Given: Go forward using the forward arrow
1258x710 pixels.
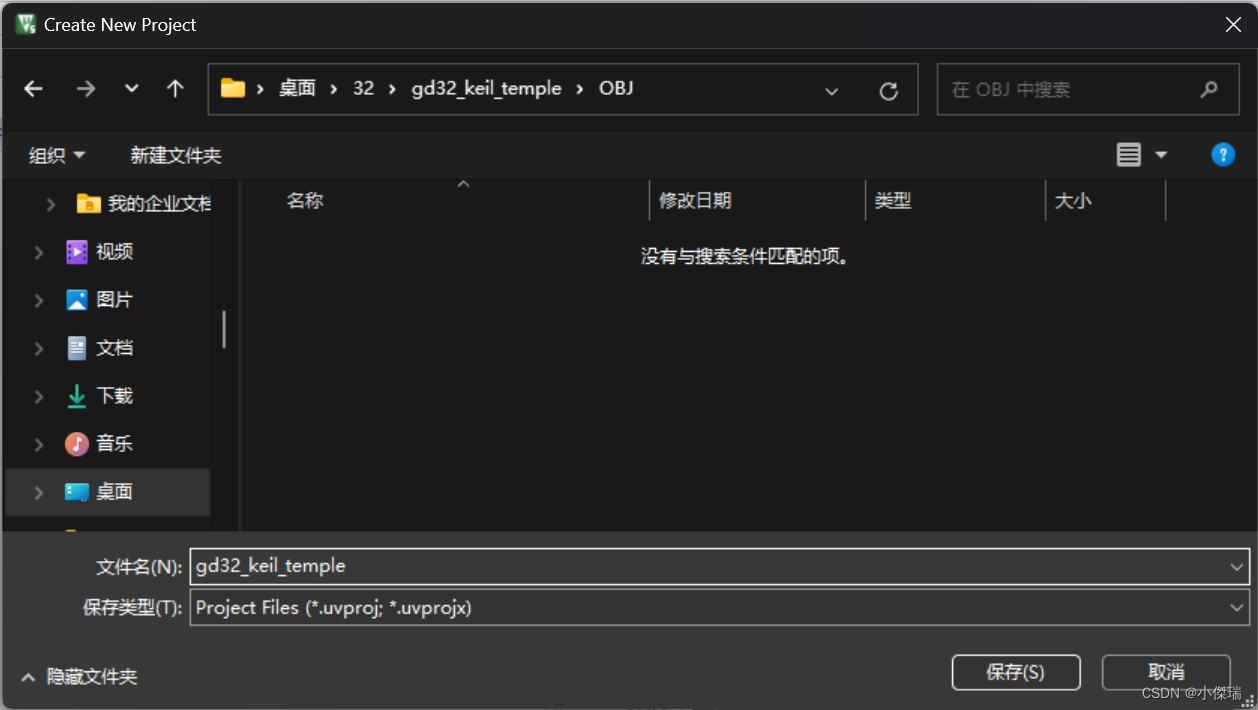Looking at the screenshot, I should tap(85, 89).
